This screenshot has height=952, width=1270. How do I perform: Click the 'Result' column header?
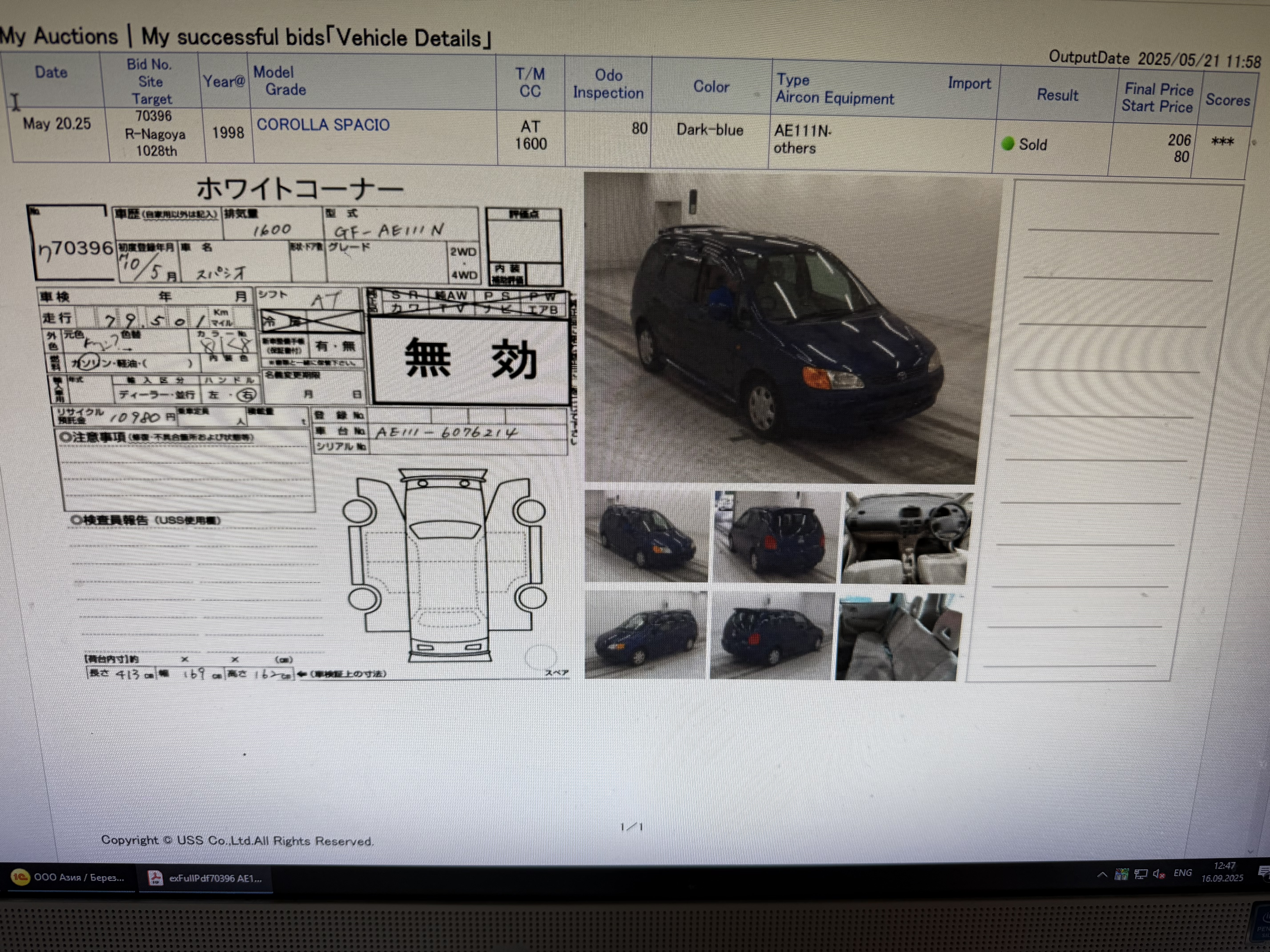pos(1058,95)
